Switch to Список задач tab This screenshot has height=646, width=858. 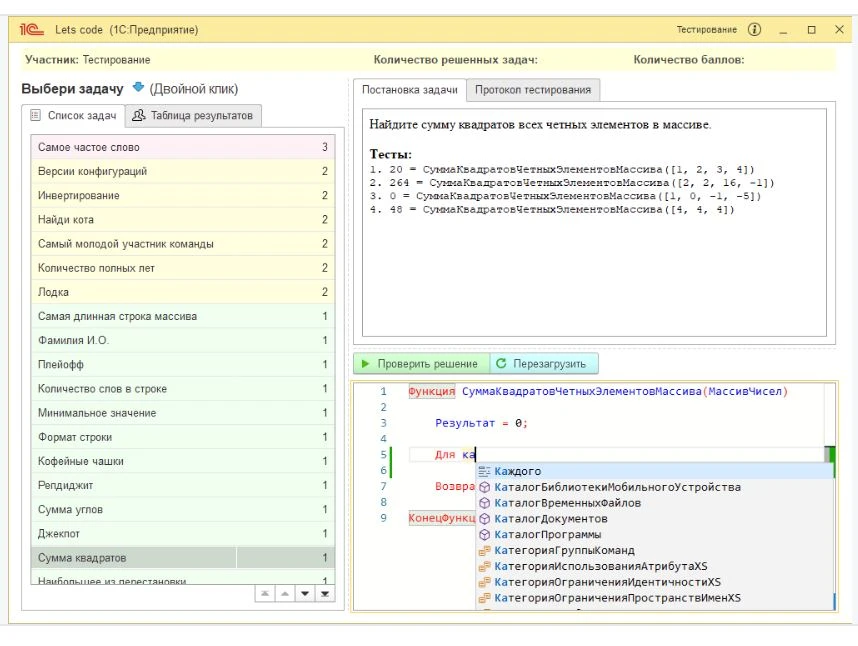click(73, 115)
